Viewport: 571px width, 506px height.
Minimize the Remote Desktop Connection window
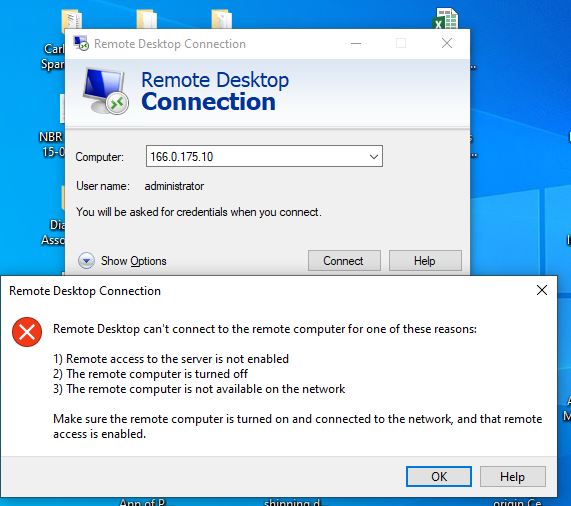[356, 43]
